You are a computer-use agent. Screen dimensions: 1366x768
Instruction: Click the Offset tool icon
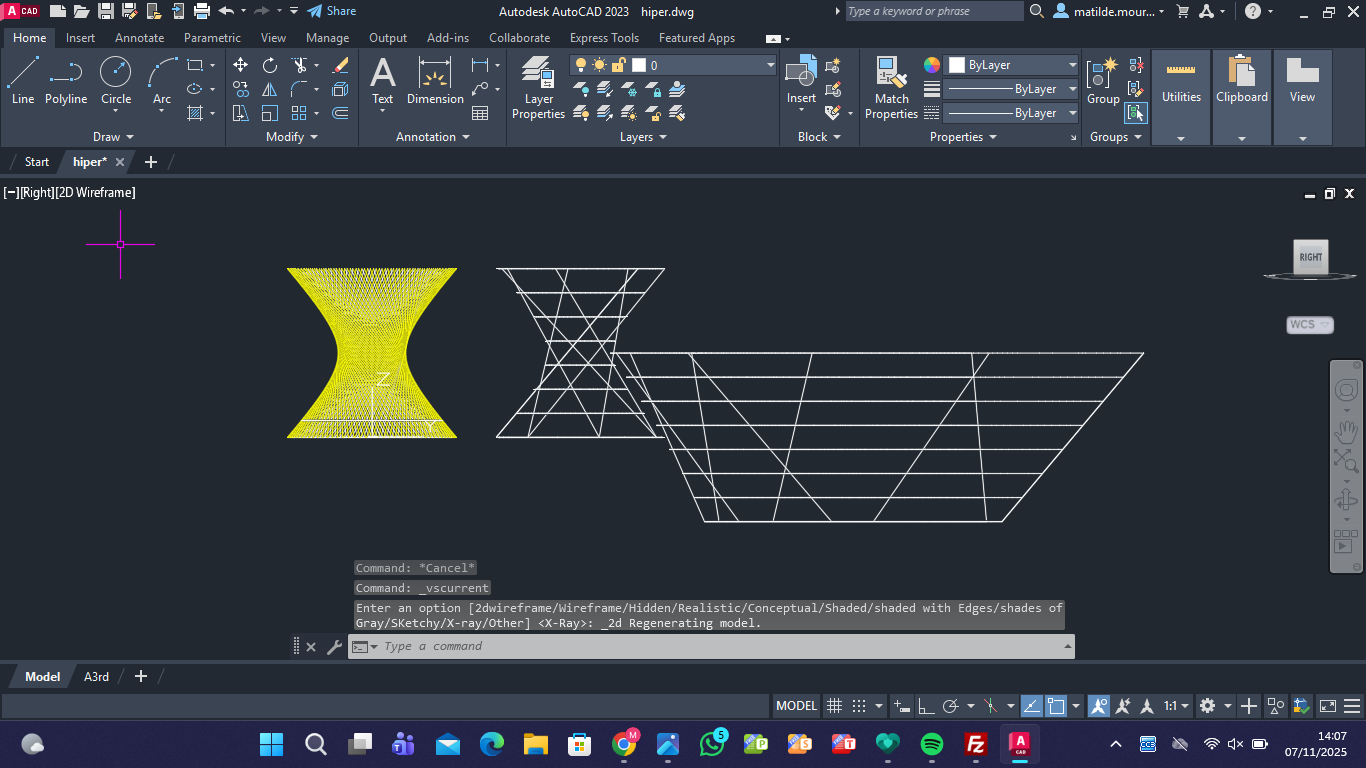click(x=341, y=113)
